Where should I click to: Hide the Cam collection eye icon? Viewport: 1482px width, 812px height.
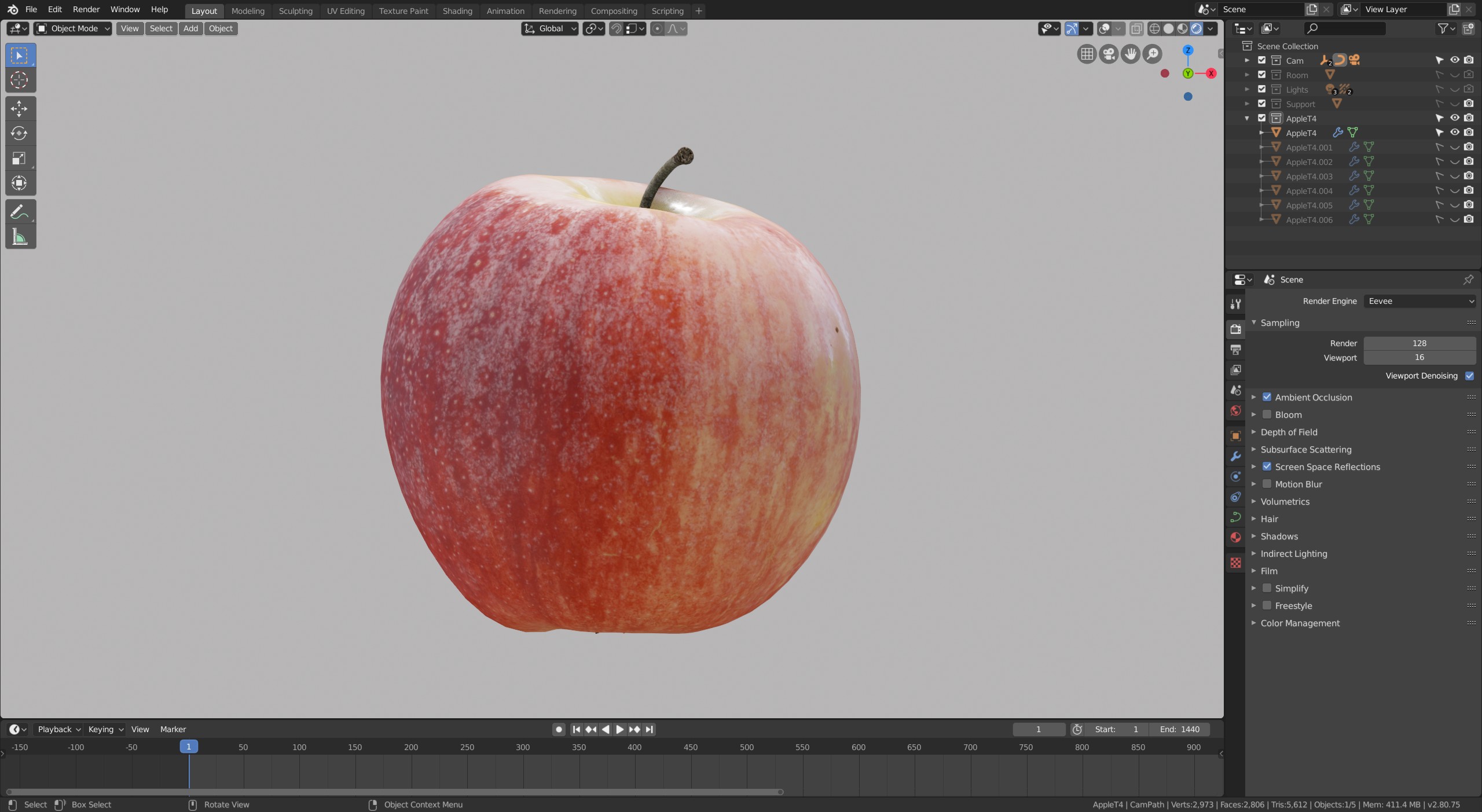1454,60
